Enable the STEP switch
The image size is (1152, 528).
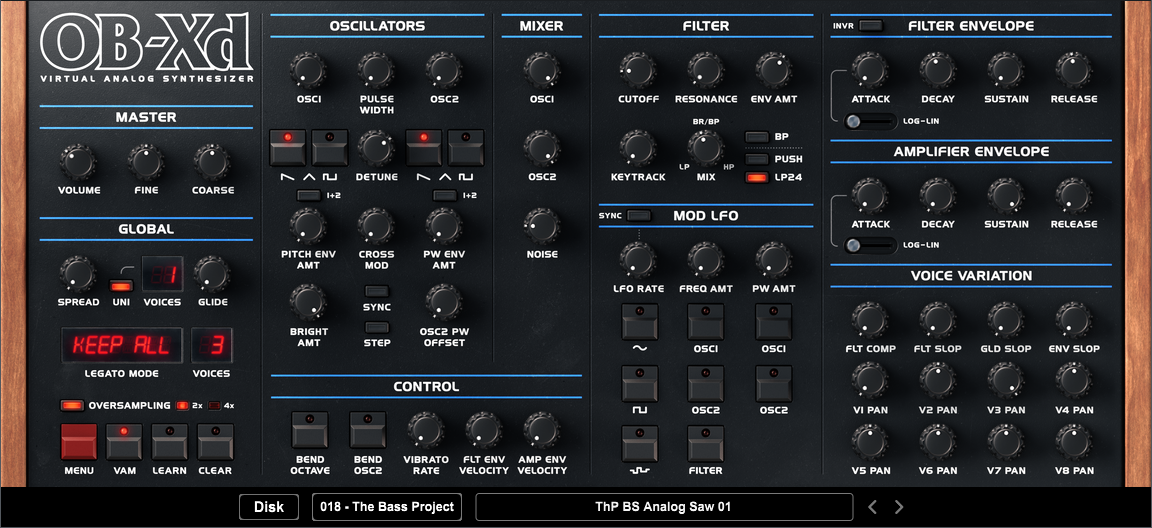[377, 327]
